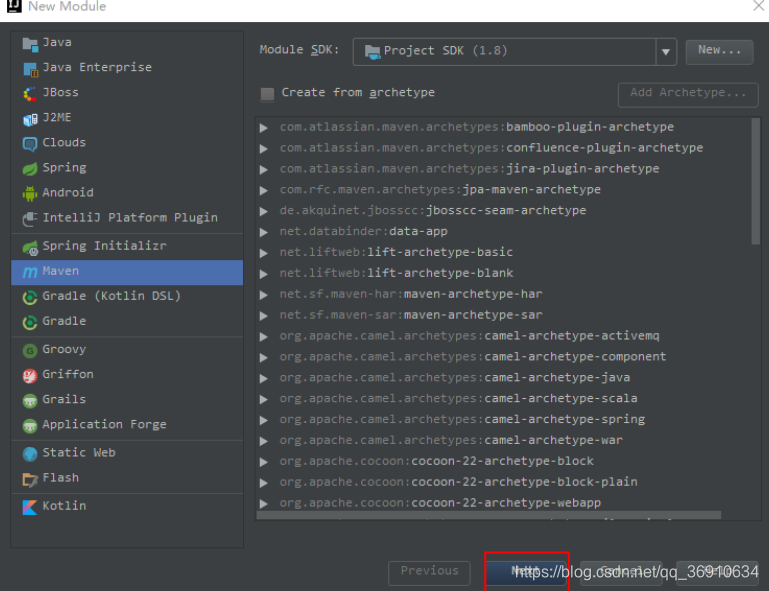
Task: Click the IntelliJ logo in title bar
Action: tap(14, 6)
